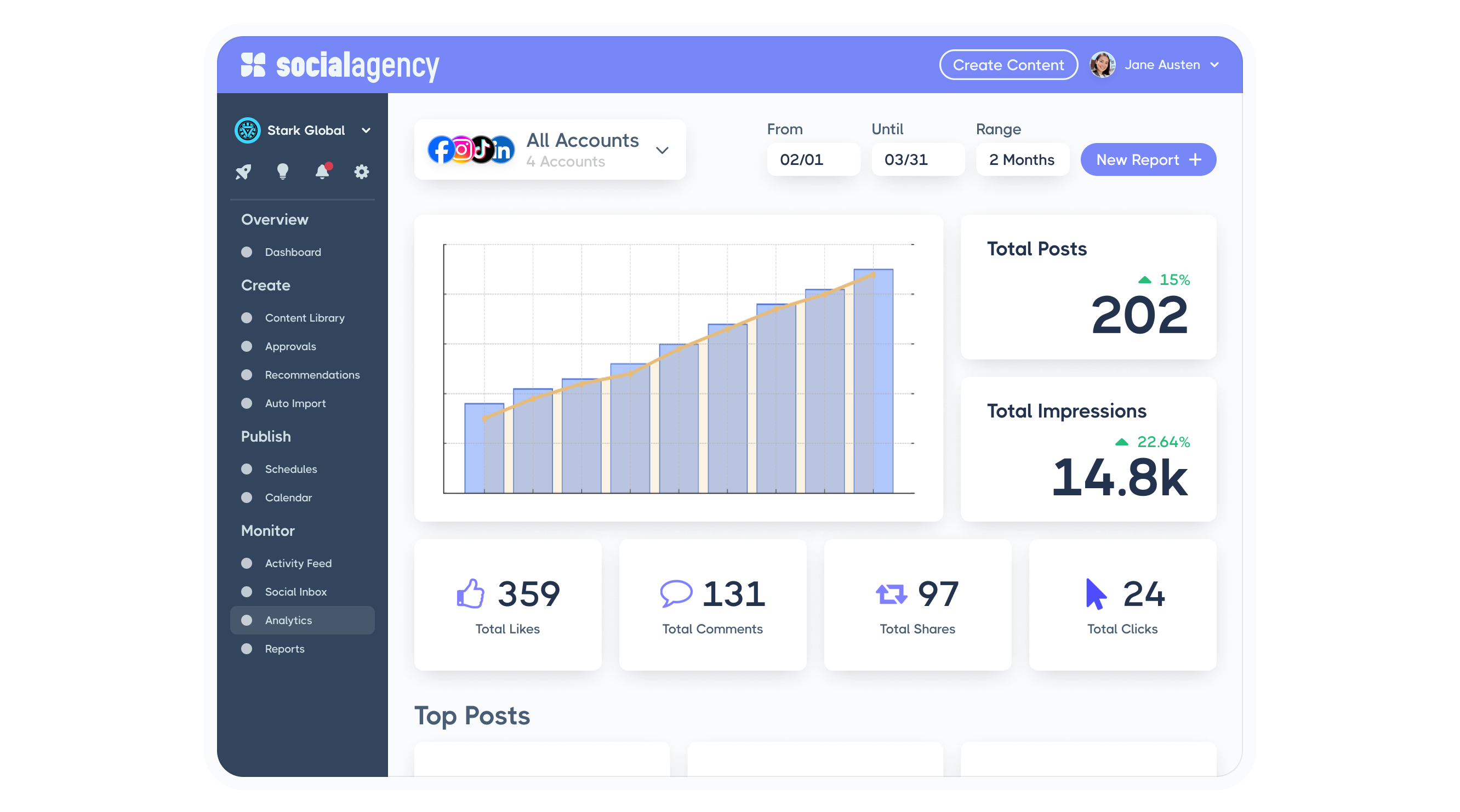The width and height of the screenshot is (1460, 812).
Task: Click the rocket launch icon in sidebar
Action: click(x=243, y=171)
